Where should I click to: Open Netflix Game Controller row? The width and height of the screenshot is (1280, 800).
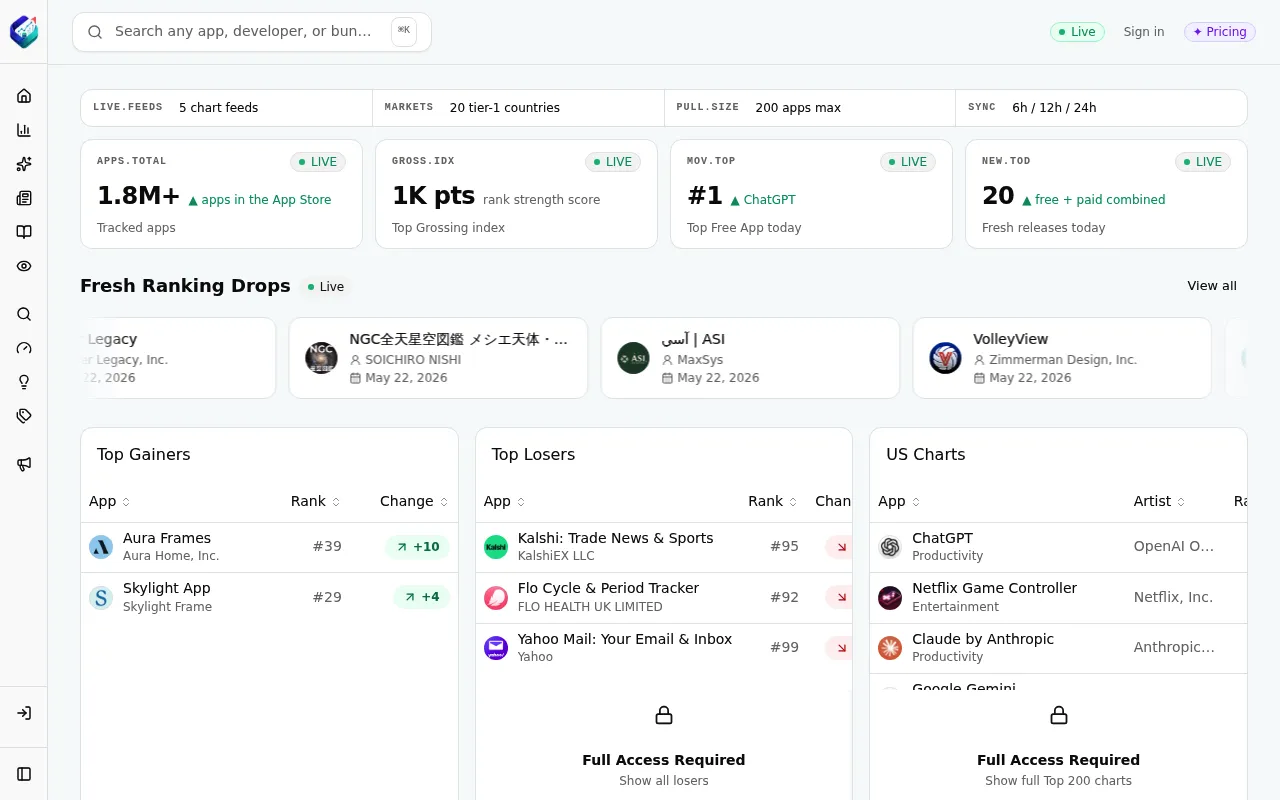coord(1059,598)
